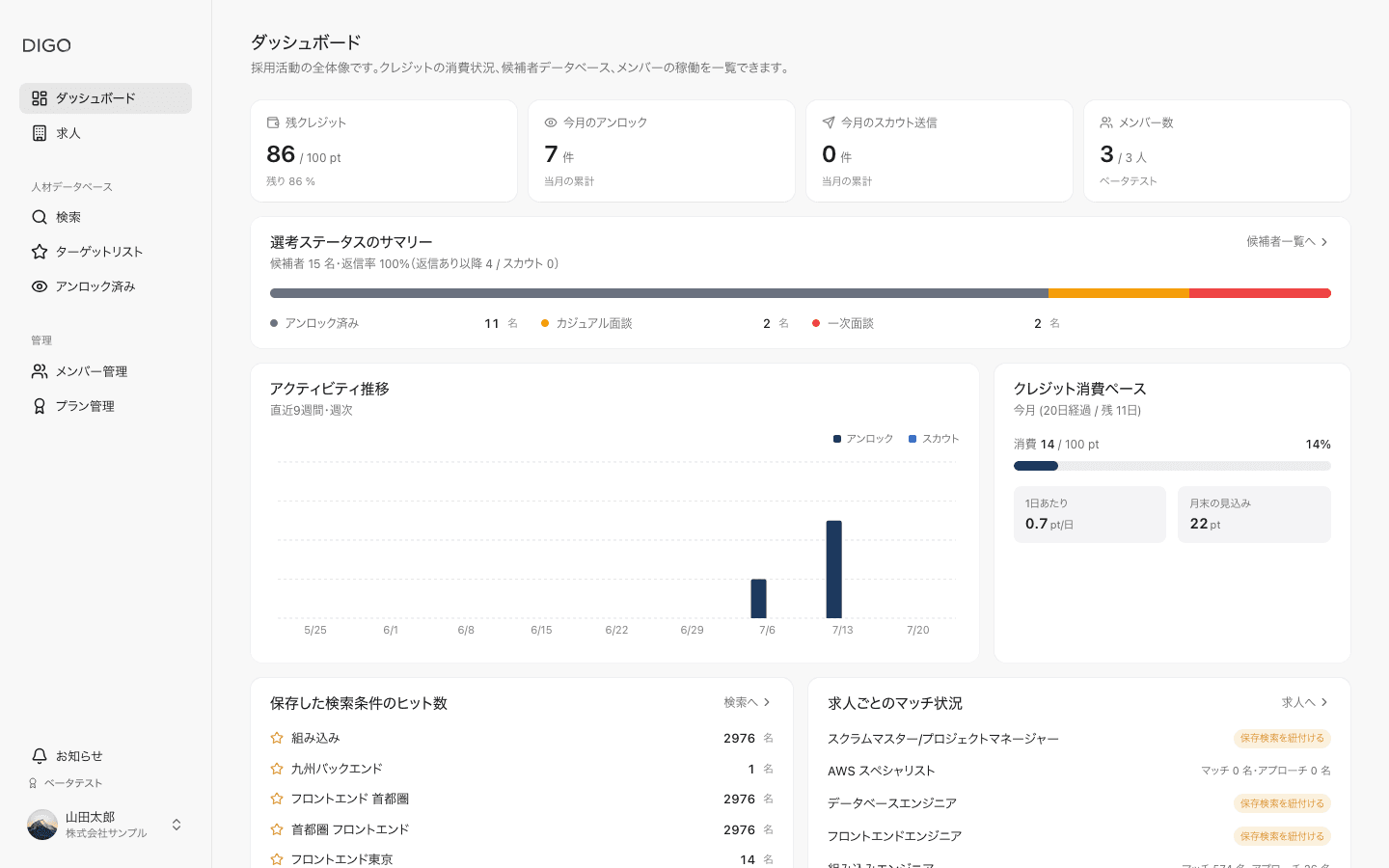Viewport: 1389px width, 868px height.
Task: Click the star icon beside フロントエンド 首都圏
Action: click(x=277, y=799)
